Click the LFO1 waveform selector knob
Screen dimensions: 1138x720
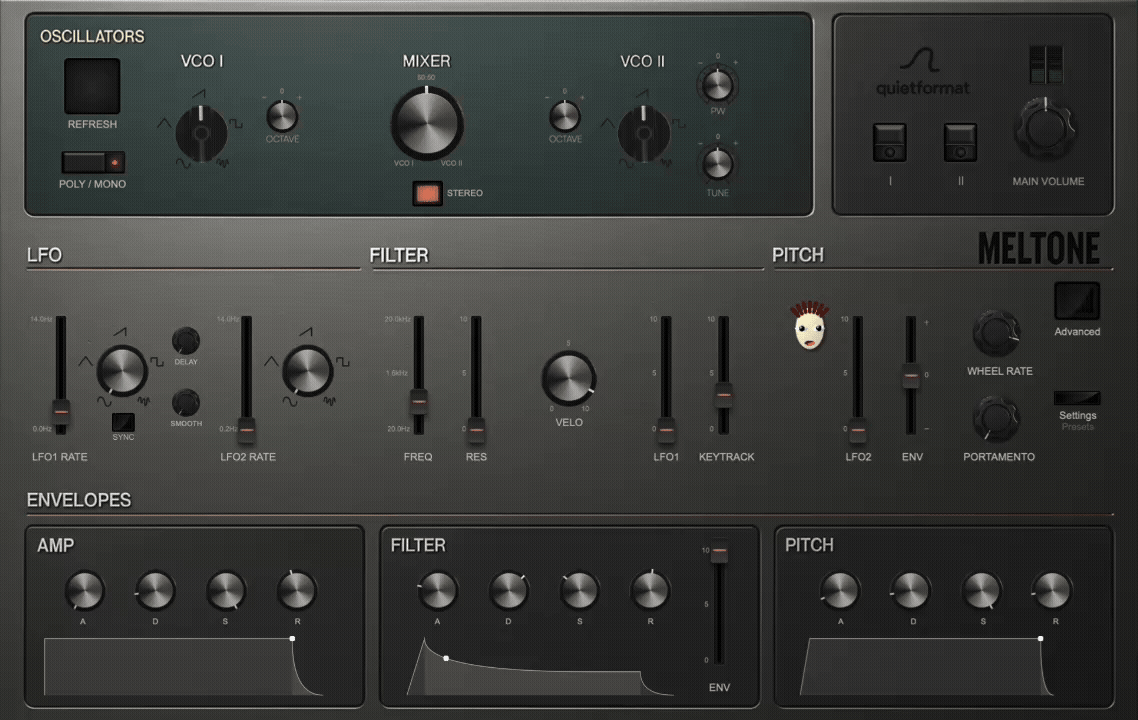tap(122, 370)
